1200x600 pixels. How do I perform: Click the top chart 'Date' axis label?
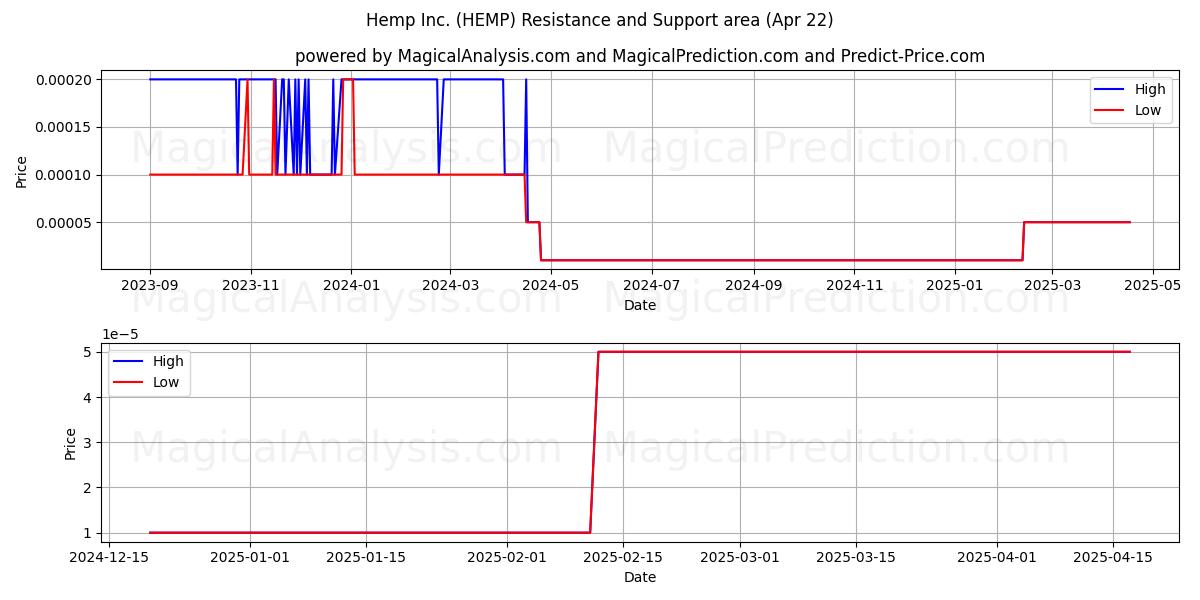pyautogui.click(x=640, y=305)
